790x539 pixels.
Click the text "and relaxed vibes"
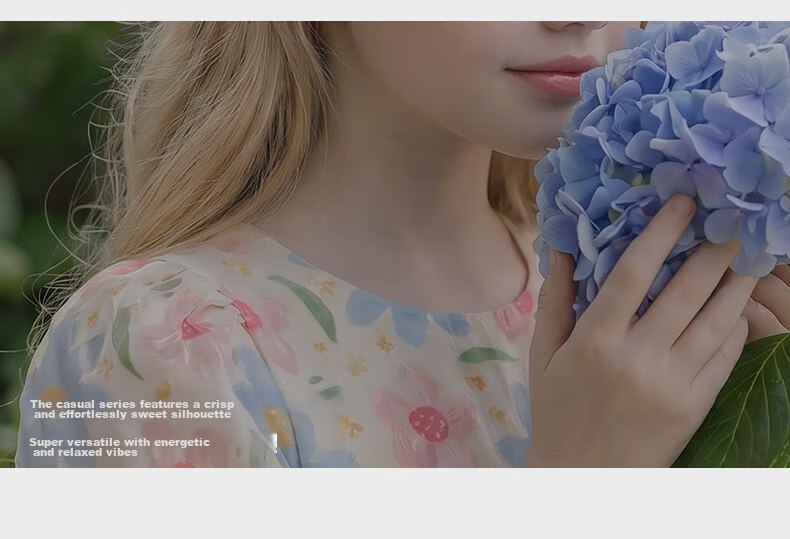pyautogui.click(x=85, y=452)
